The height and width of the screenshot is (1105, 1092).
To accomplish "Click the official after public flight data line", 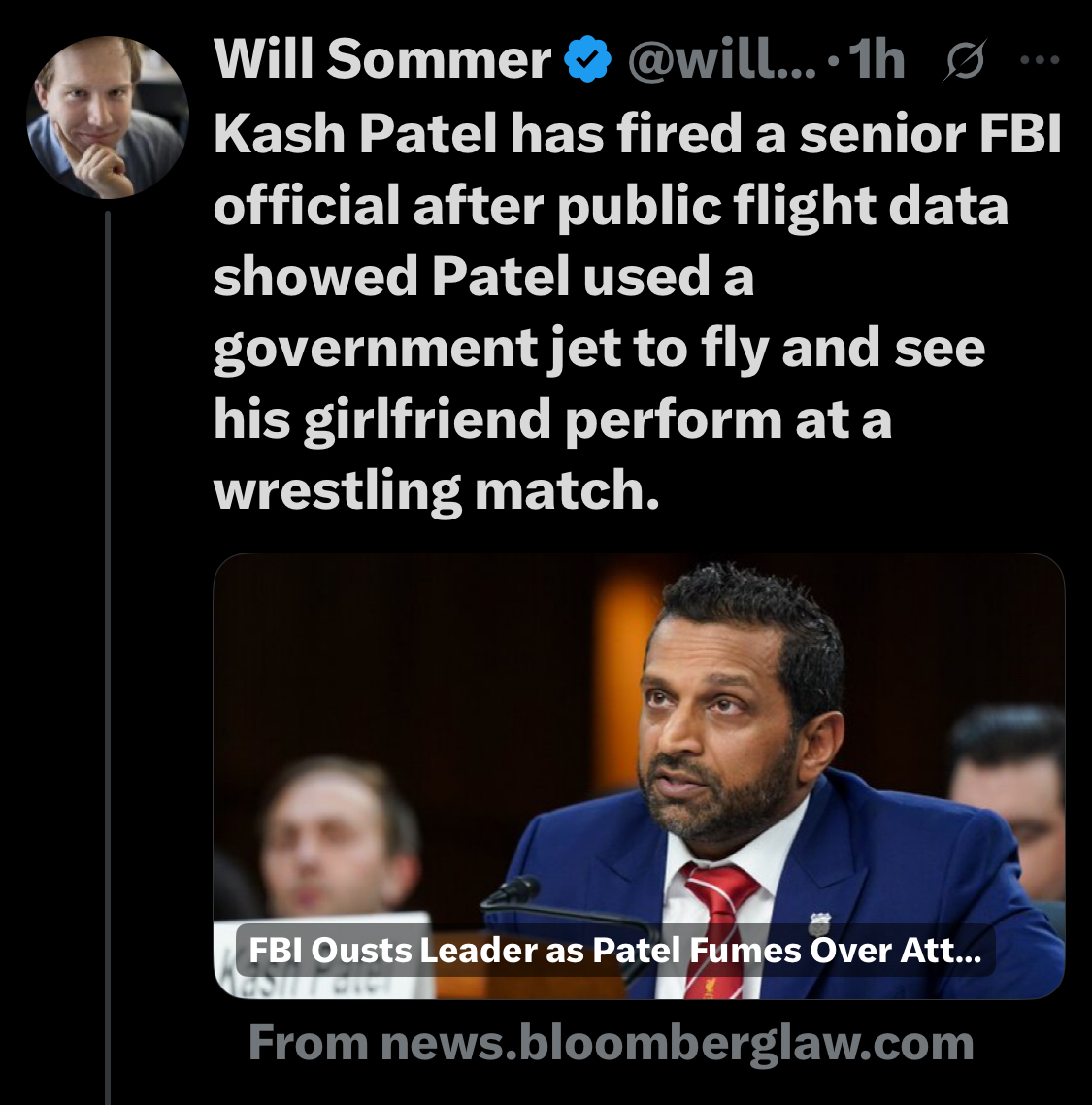I will 611,206.
